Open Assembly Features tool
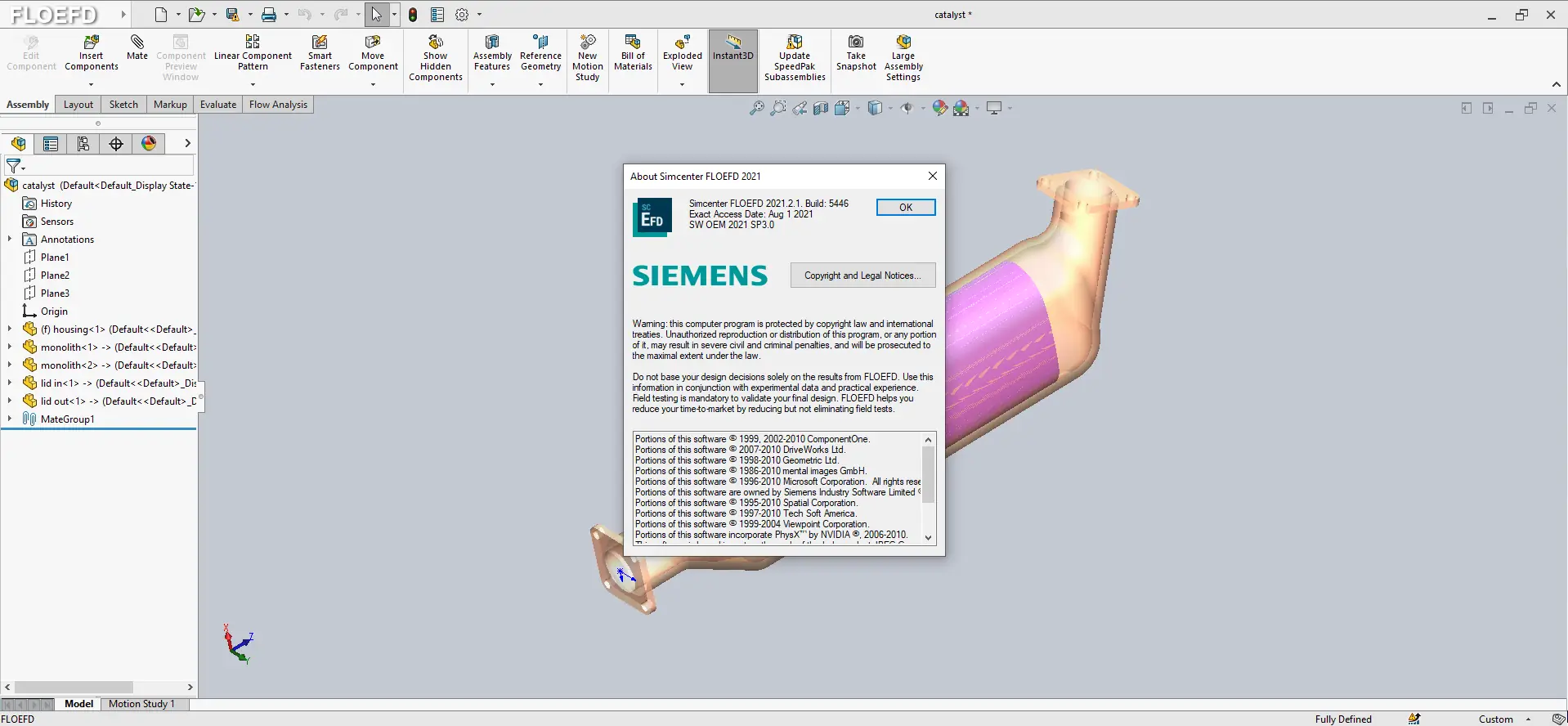This screenshot has width=1568, height=726. pyautogui.click(x=492, y=54)
